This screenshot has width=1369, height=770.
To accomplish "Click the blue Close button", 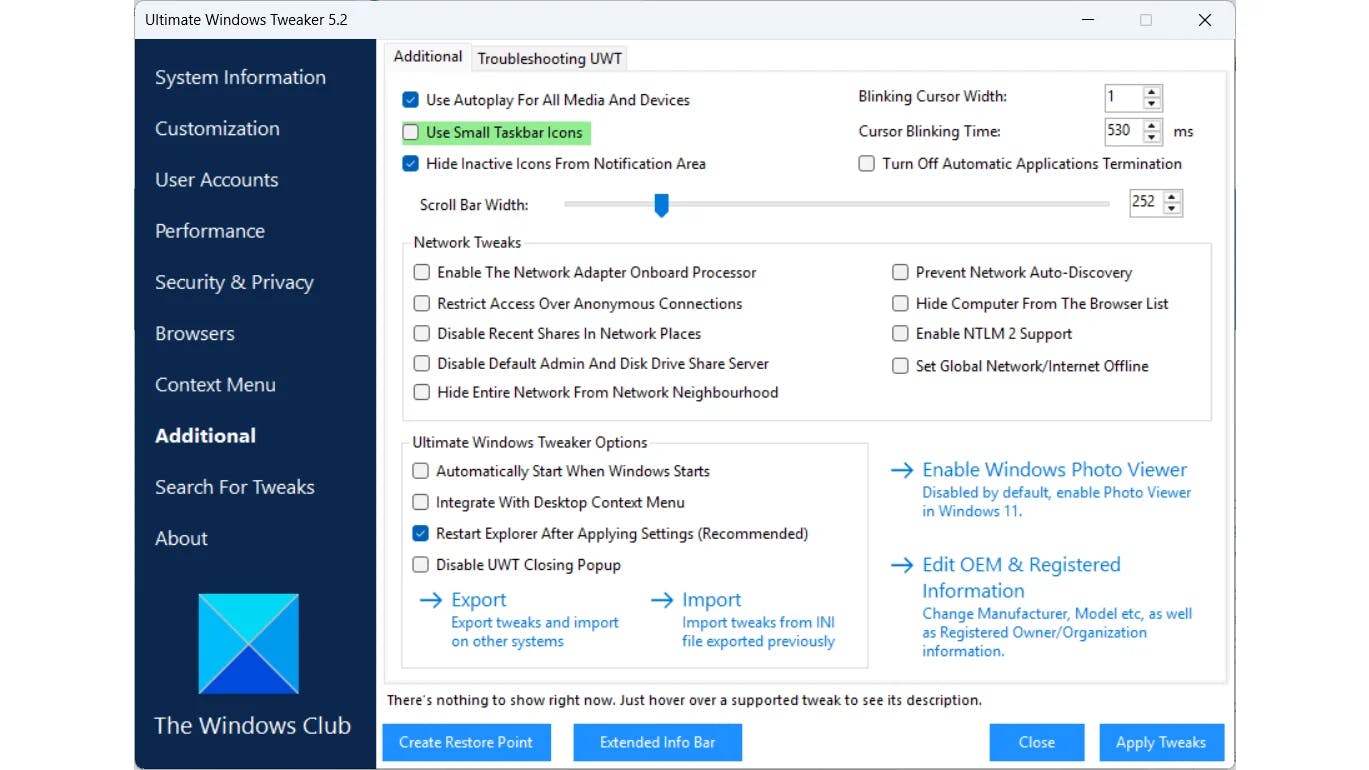I will pos(1037,742).
